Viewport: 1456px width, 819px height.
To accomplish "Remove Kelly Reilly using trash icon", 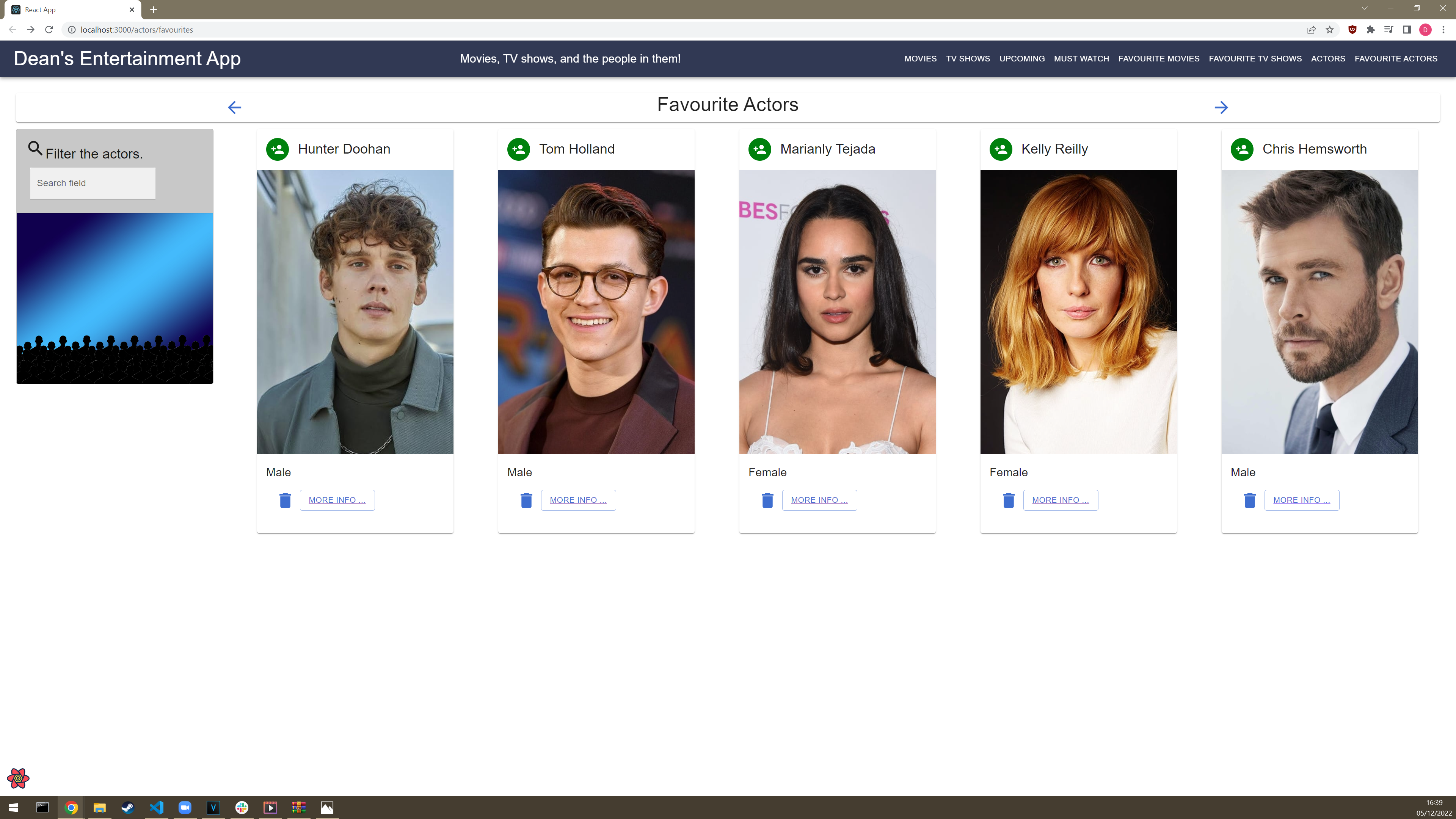I will click(1008, 500).
